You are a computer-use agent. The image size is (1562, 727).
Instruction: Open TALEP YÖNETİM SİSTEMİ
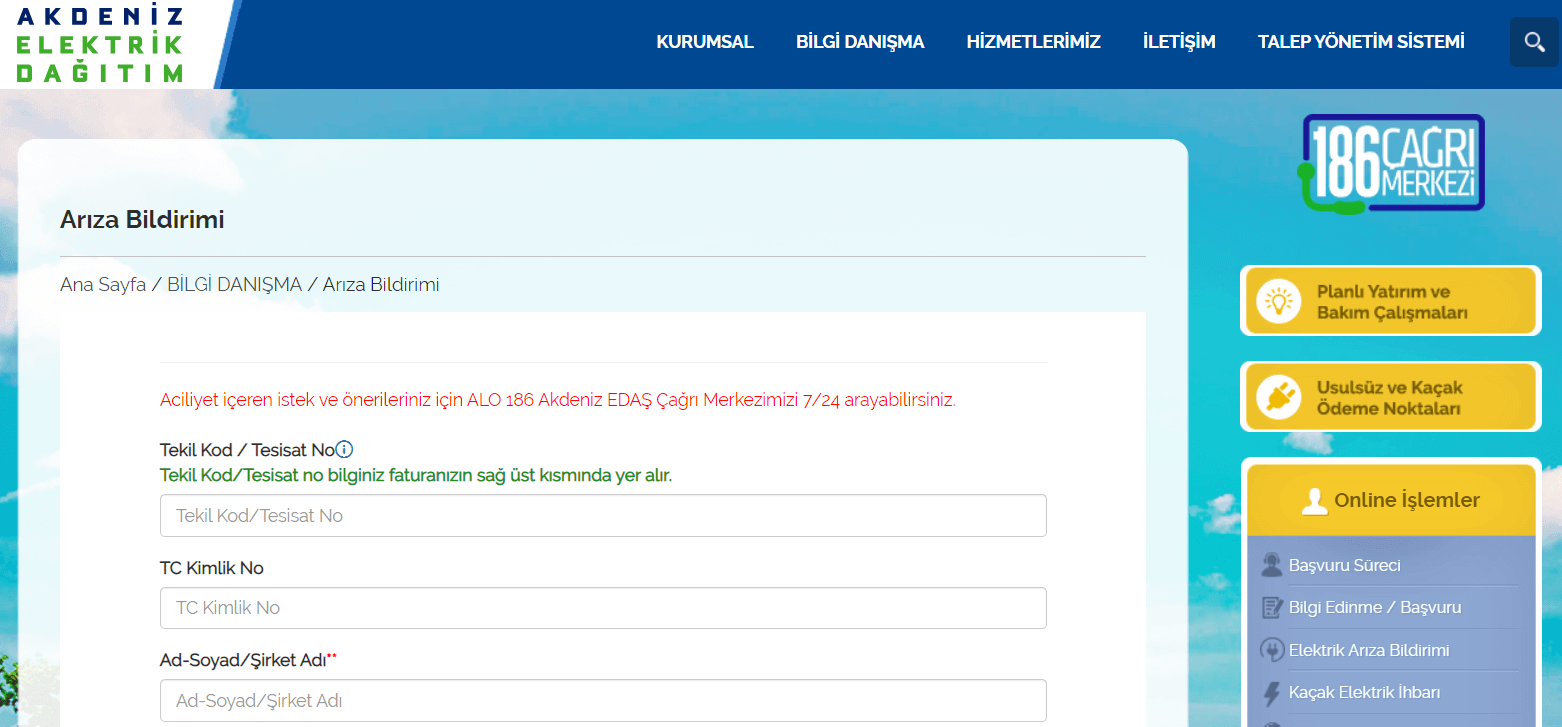pos(1361,41)
